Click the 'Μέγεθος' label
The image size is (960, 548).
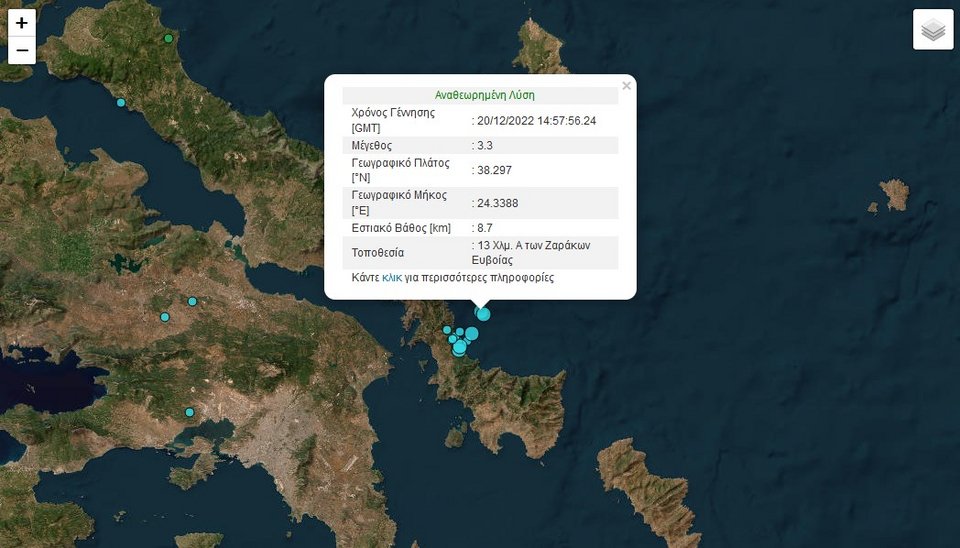(x=372, y=146)
